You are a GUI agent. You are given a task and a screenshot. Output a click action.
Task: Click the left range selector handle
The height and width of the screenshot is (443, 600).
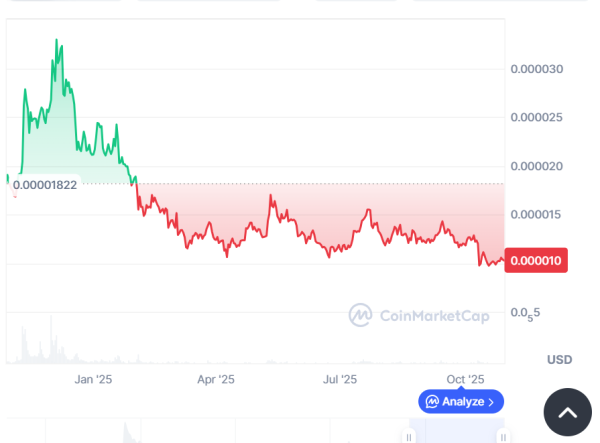point(408,437)
